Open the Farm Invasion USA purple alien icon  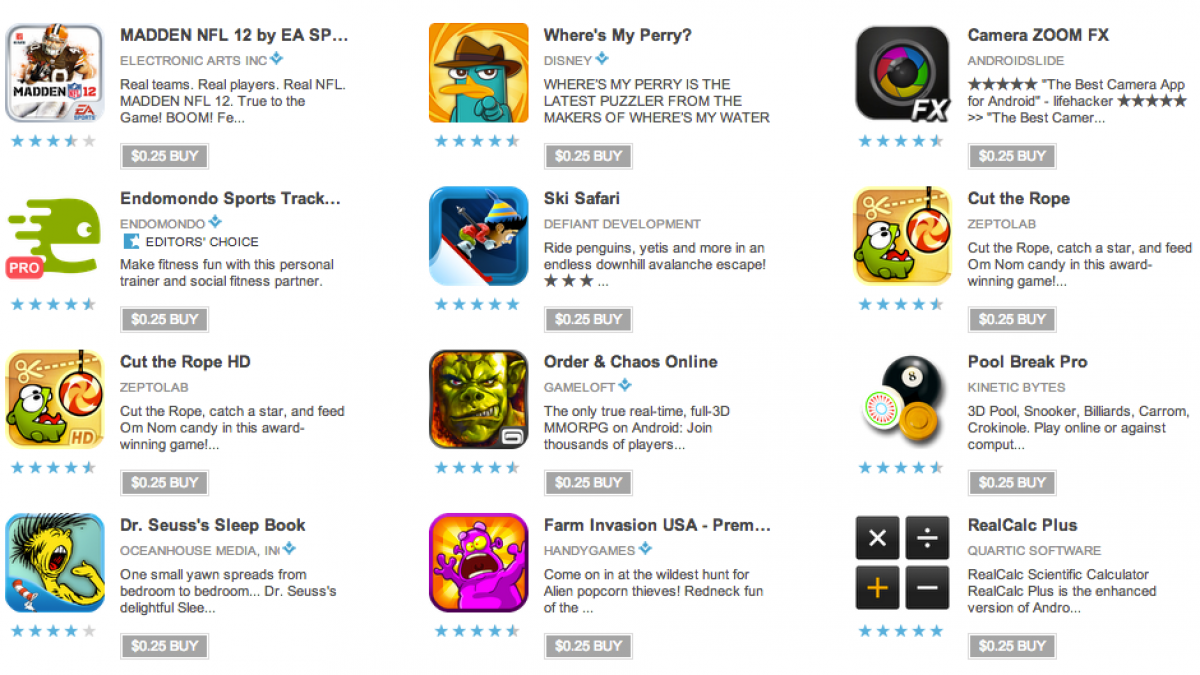pos(479,563)
